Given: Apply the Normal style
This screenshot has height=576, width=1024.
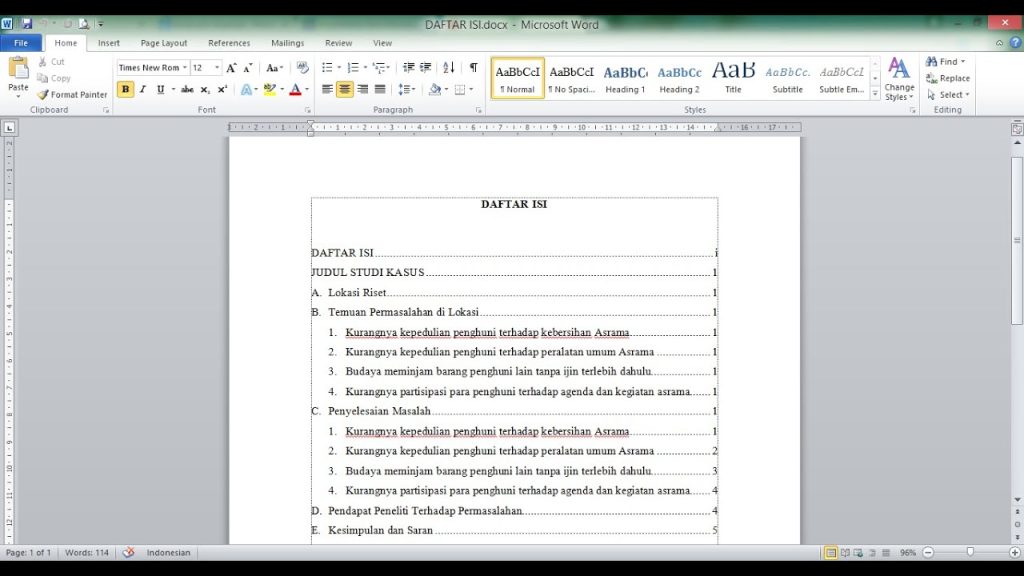Looking at the screenshot, I should (x=517, y=78).
